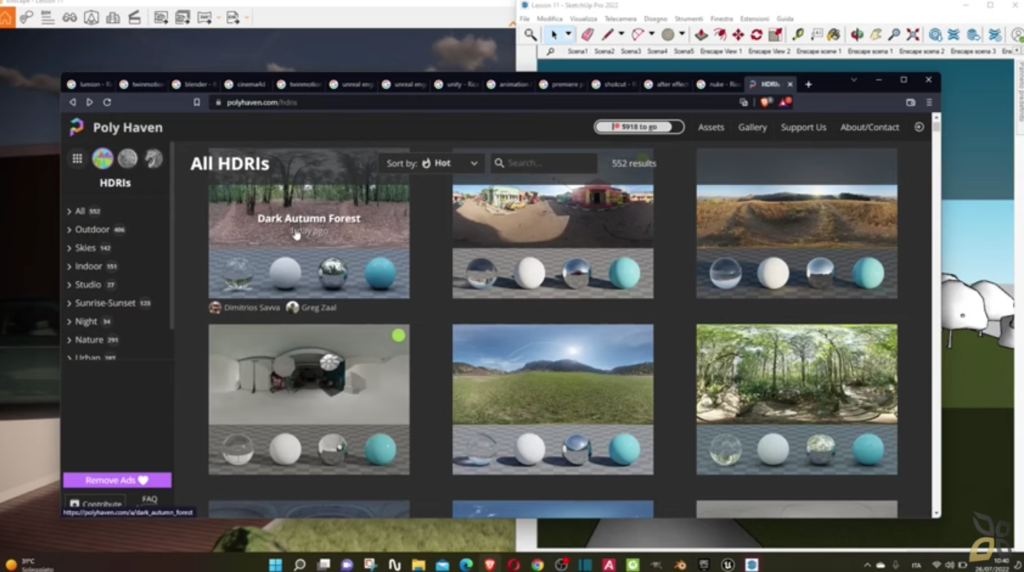1024x572 pixels.
Task: Open SketchUp Estensioni menu
Action: tap(754, 19)
